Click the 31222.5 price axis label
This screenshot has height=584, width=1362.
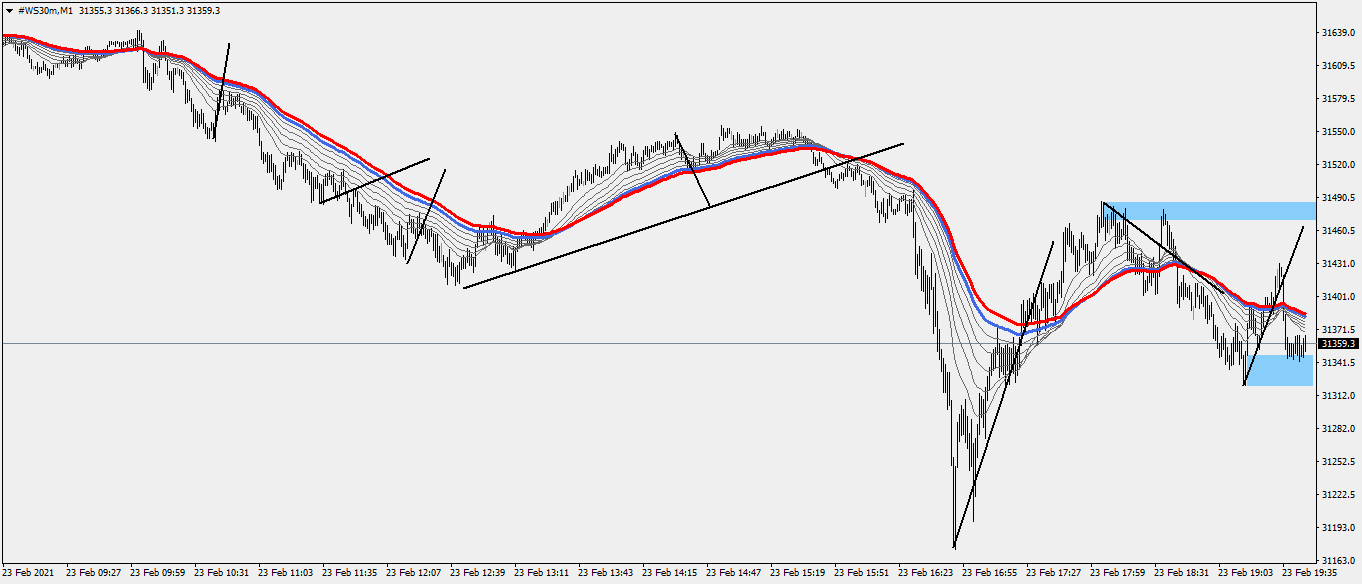point(1338,495)
